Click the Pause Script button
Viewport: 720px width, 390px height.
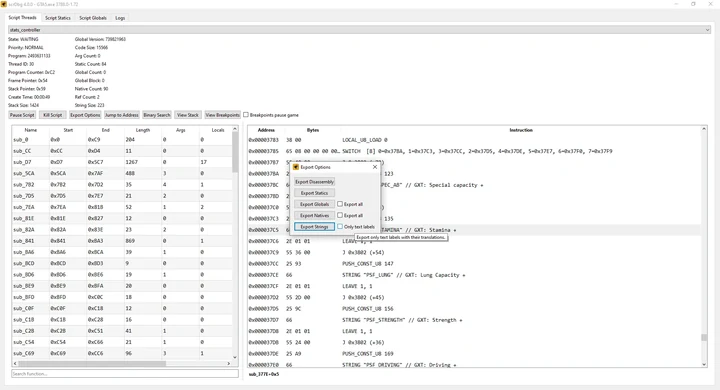pos(22,115)
